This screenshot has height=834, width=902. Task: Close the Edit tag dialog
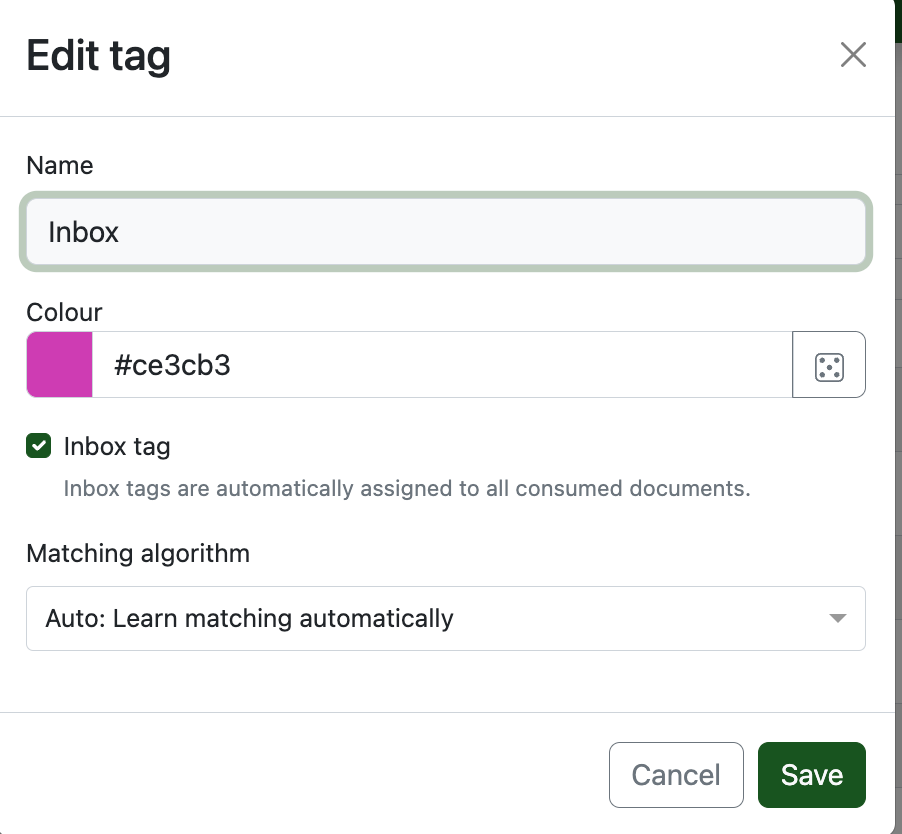click(x=852, y=55)
